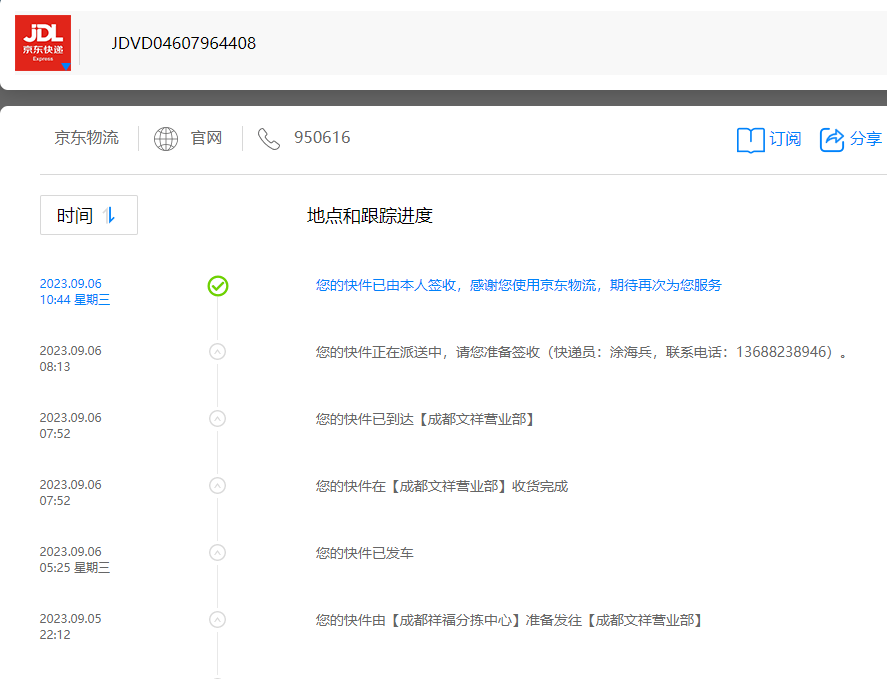Click the 成都祥福分拣中心 准备发往 message
The image size is (887, 679).
pyautogui.click(x=509, y=621)
